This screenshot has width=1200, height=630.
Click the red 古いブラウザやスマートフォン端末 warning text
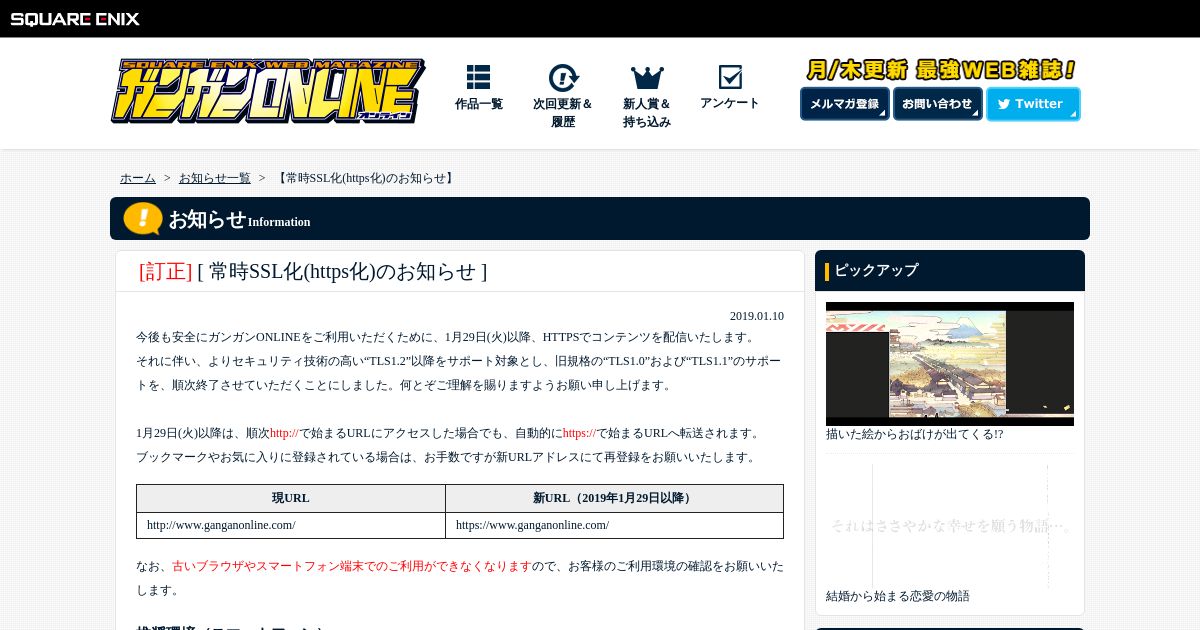[352, 566]
